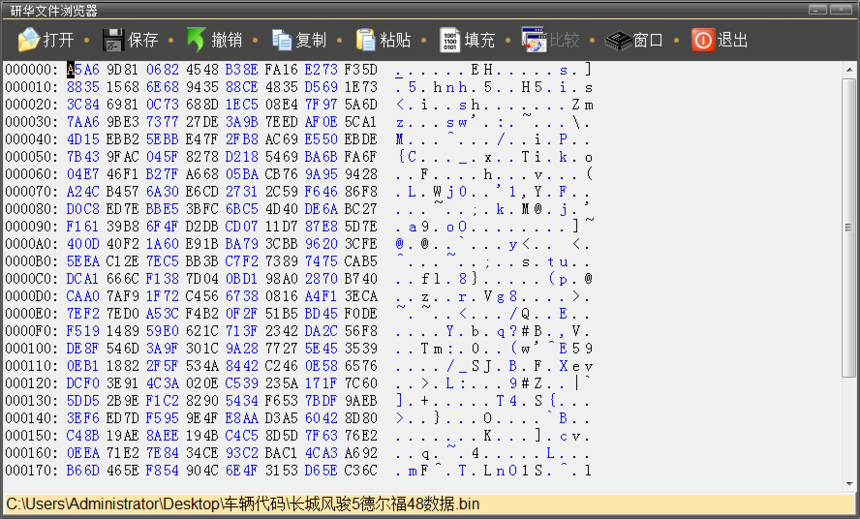Click hex word 3C84 in row 000020
The height and width of the screenshot is (519, 860).
tap(83, 105)
